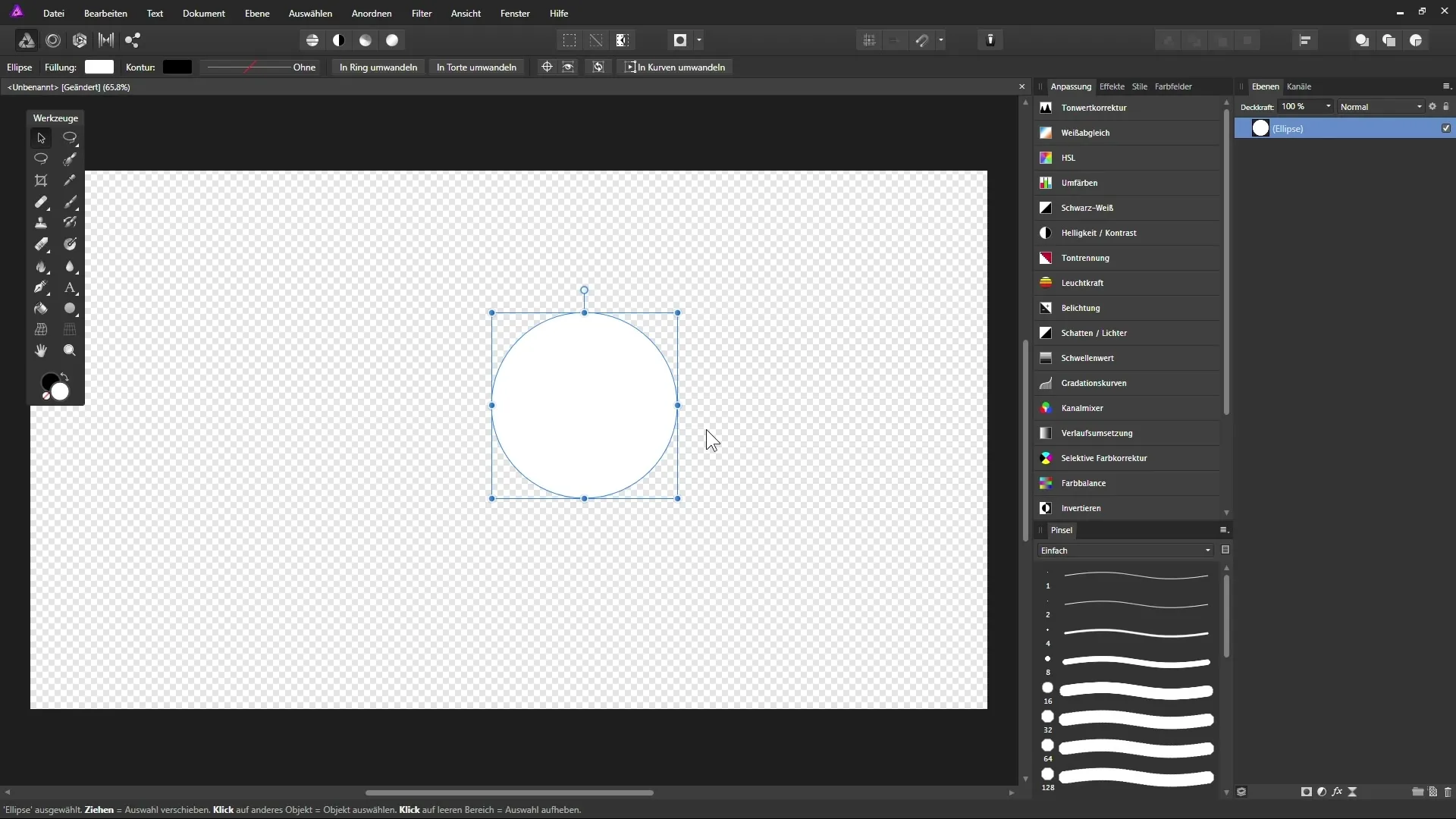Image resolution: width=1456 pixels, height=819 pixels.
Task: Open the Anordnen menu
Action: tap(372, 14)
